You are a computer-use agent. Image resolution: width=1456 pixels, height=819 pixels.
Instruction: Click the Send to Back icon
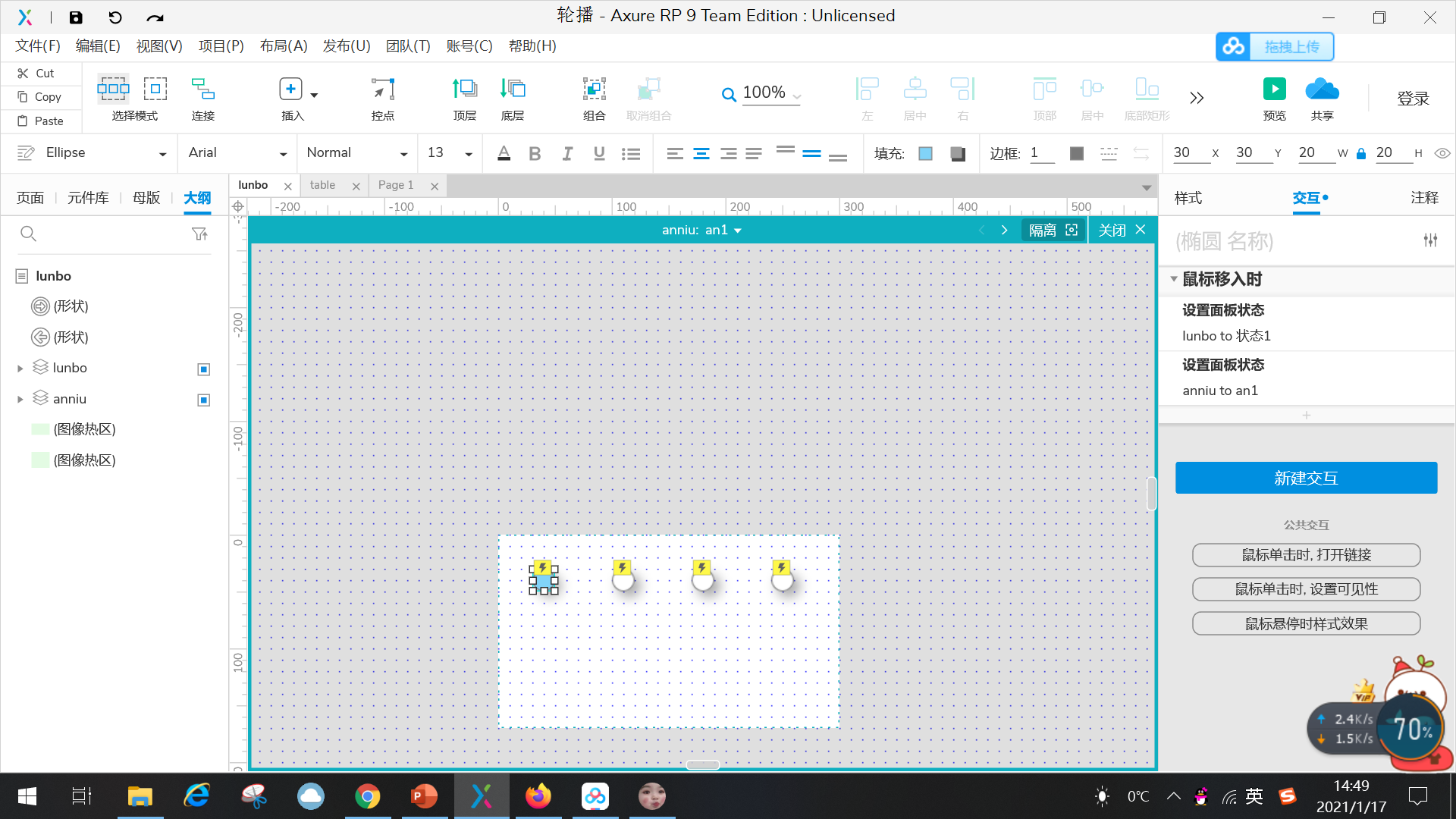coord(513,89)
